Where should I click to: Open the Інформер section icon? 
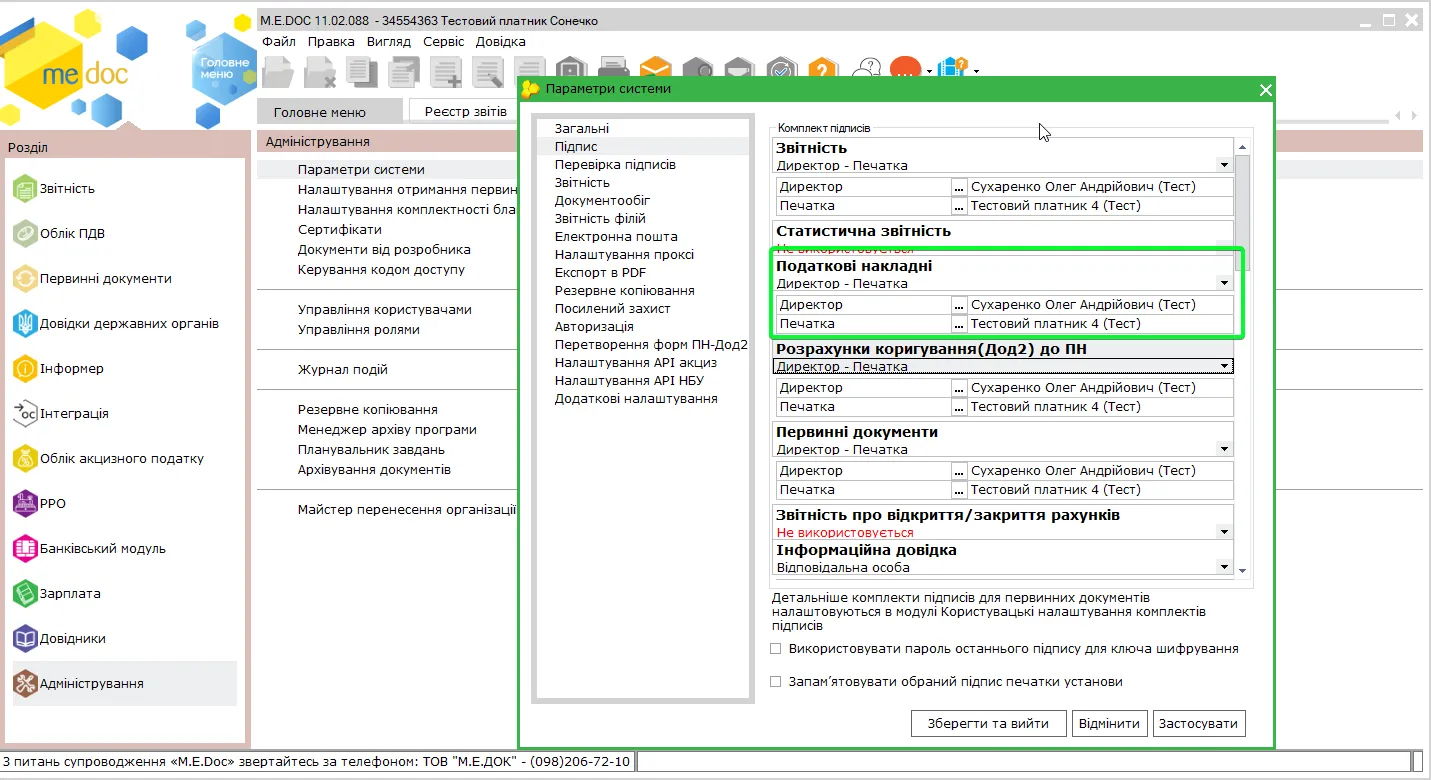click(25, 368)
